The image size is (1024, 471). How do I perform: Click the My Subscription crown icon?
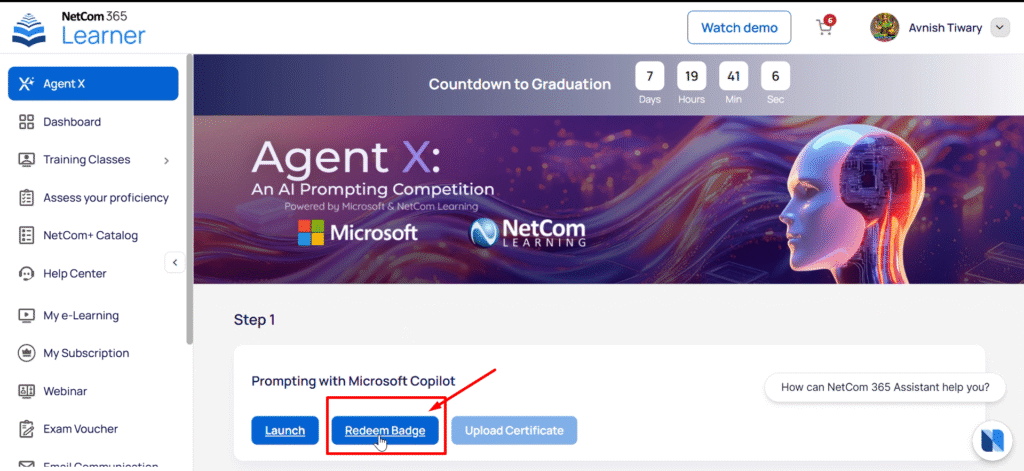click(26, 353)
